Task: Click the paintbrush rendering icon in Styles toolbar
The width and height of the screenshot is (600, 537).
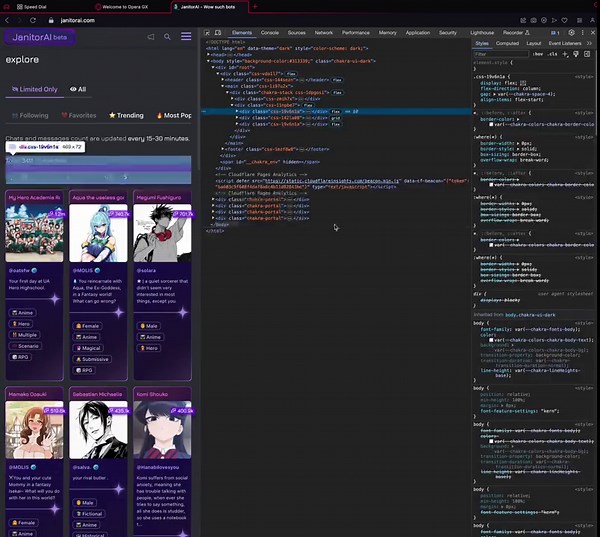Action: click(x=576, y=54)
